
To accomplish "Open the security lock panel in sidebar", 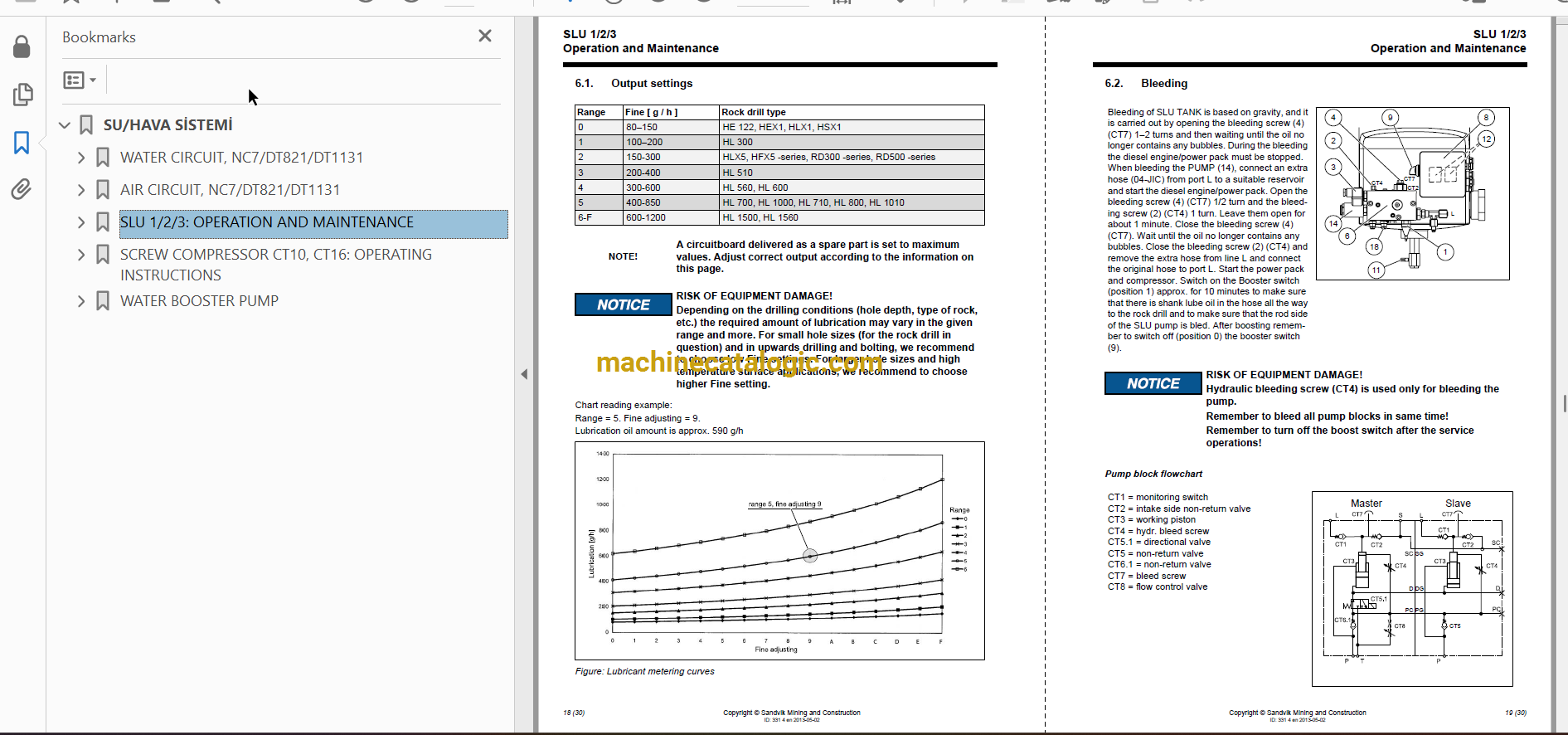I will tap(22, 46).
